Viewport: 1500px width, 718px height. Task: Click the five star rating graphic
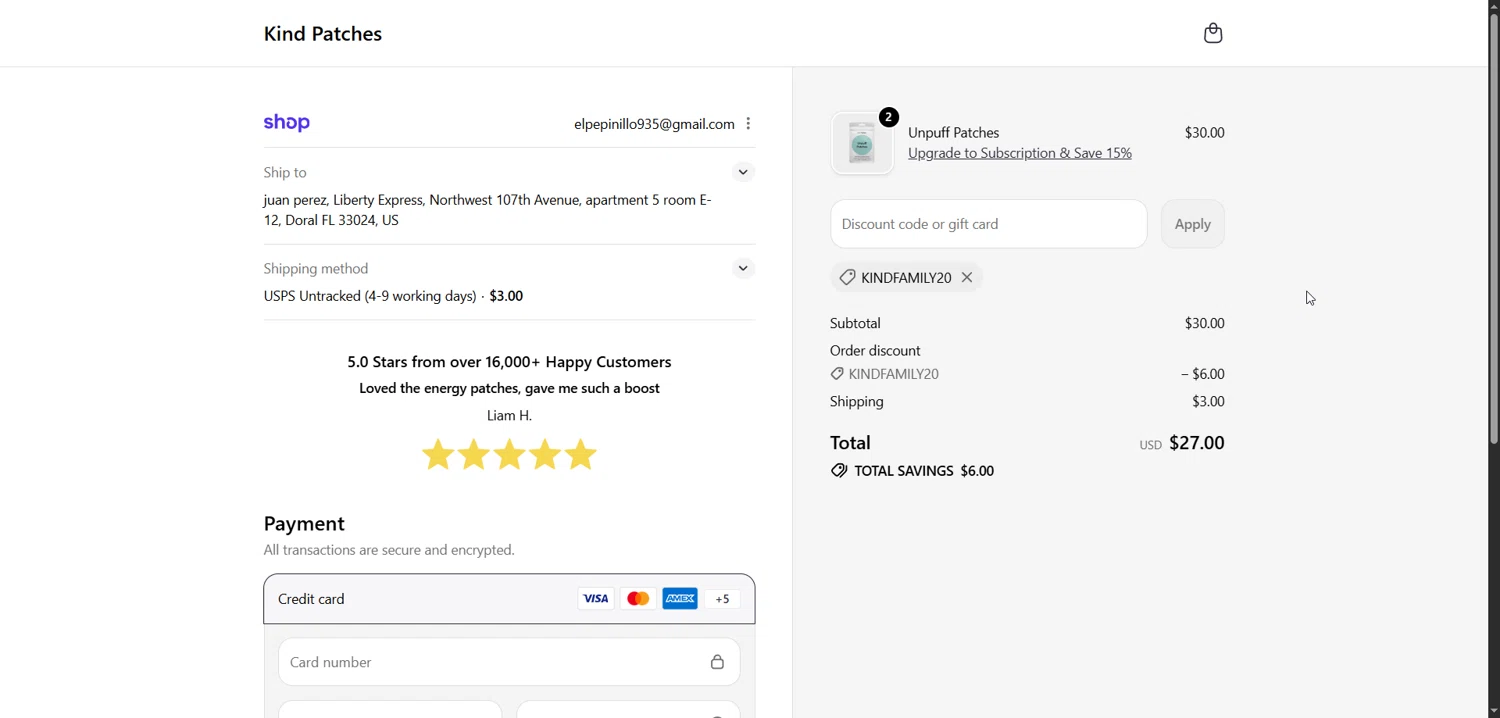(509, 455)
